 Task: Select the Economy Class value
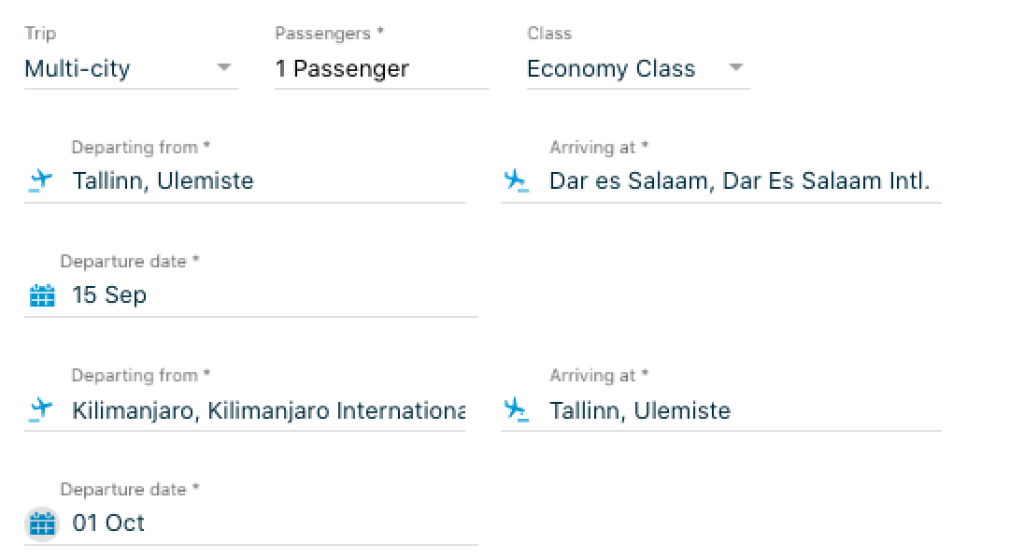(611, 69)
